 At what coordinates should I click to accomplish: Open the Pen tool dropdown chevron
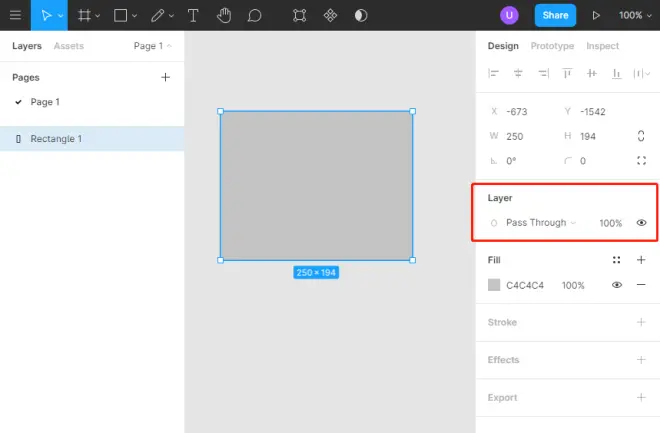coord(171,16)
